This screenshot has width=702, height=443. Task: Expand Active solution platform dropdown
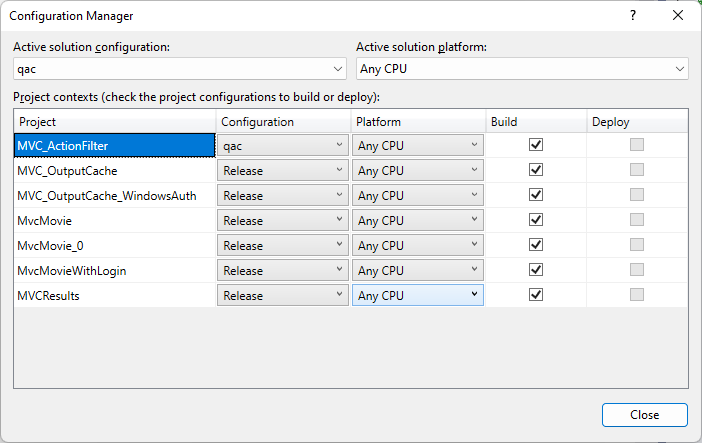tap(522, 69)
